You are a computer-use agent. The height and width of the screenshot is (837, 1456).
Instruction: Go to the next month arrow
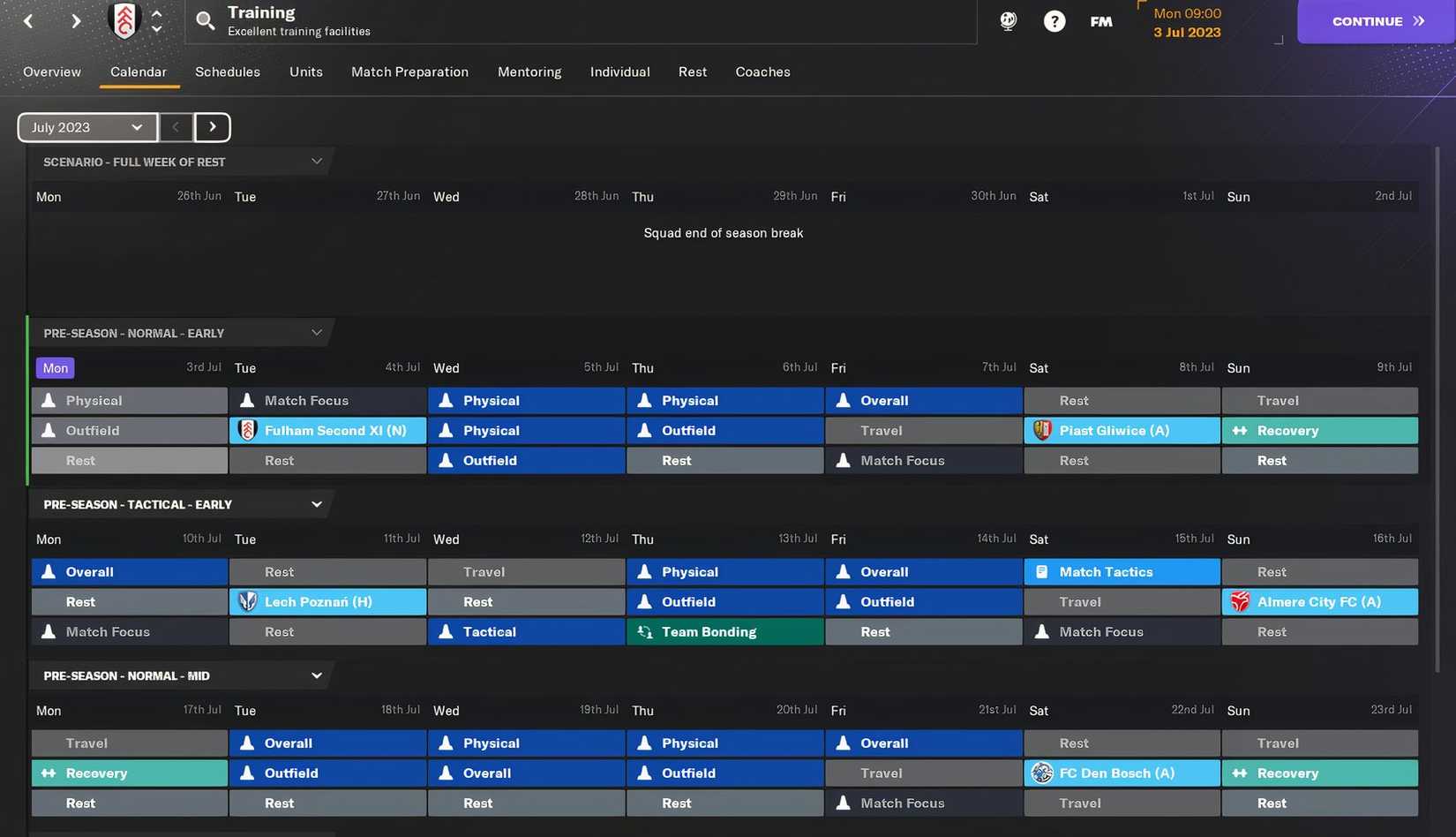point(213,127)
